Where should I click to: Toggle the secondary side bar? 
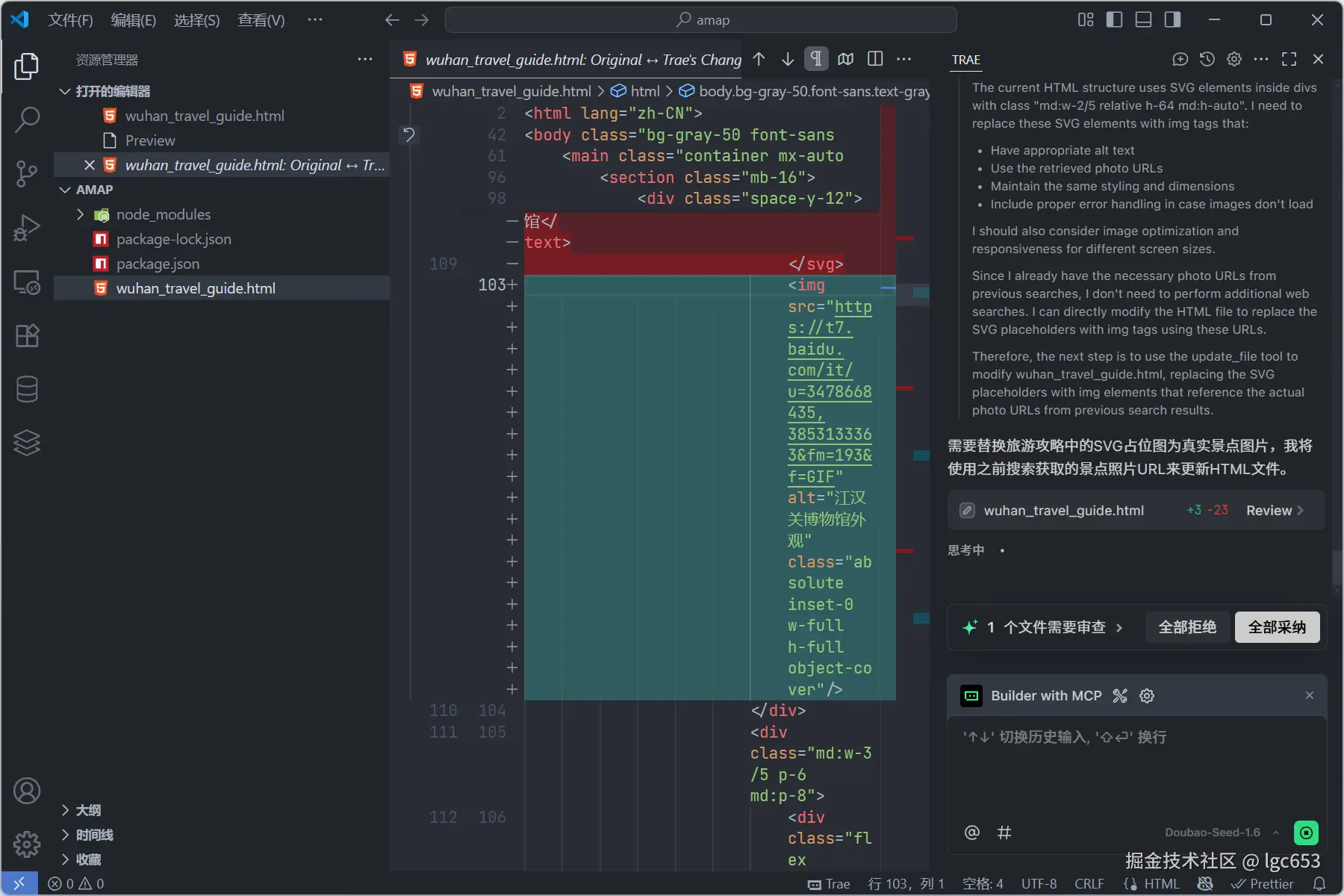pyautogui.click(x=1173, y=20)
